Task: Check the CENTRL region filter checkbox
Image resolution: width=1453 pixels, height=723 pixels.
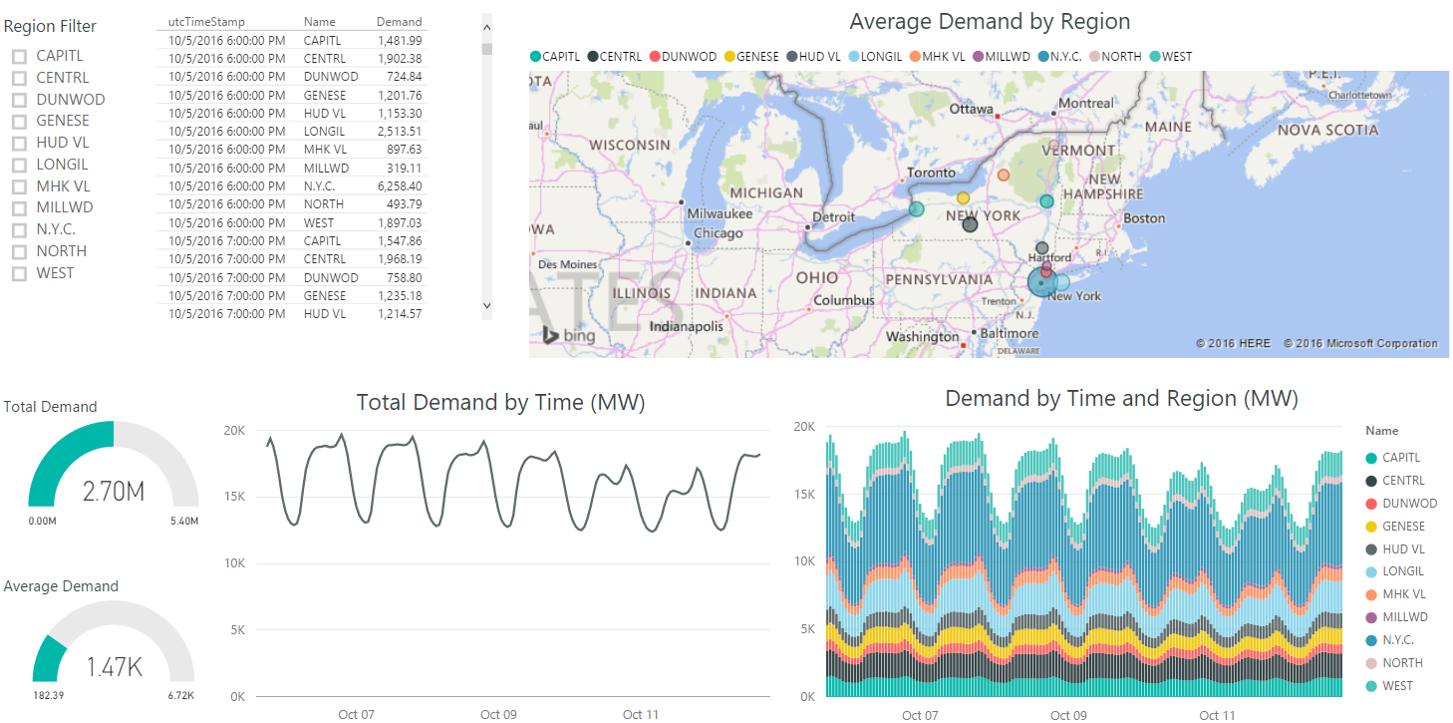Action: (19, 78)
